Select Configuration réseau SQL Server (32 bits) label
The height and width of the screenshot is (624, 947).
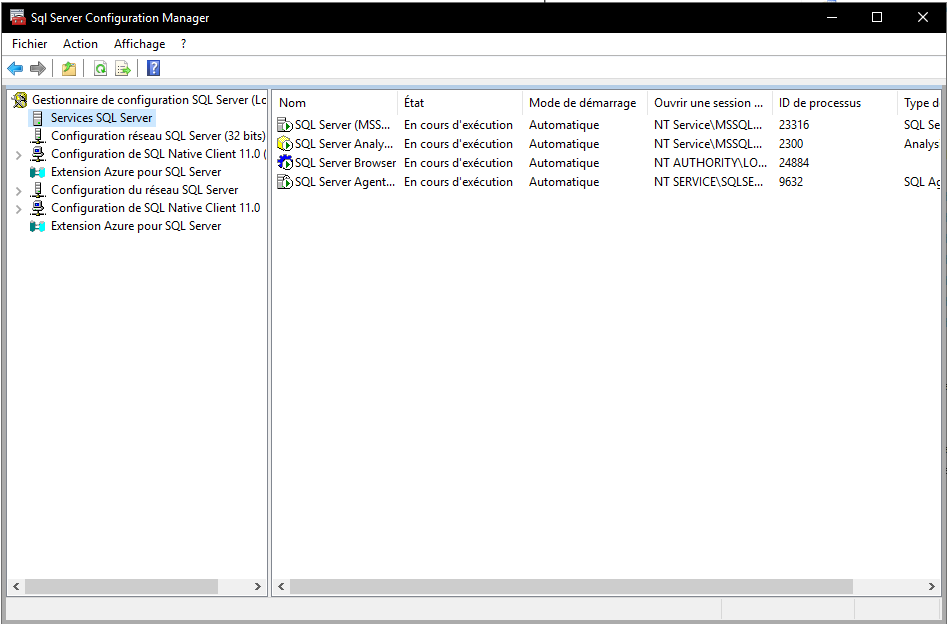tap(158, 135)
